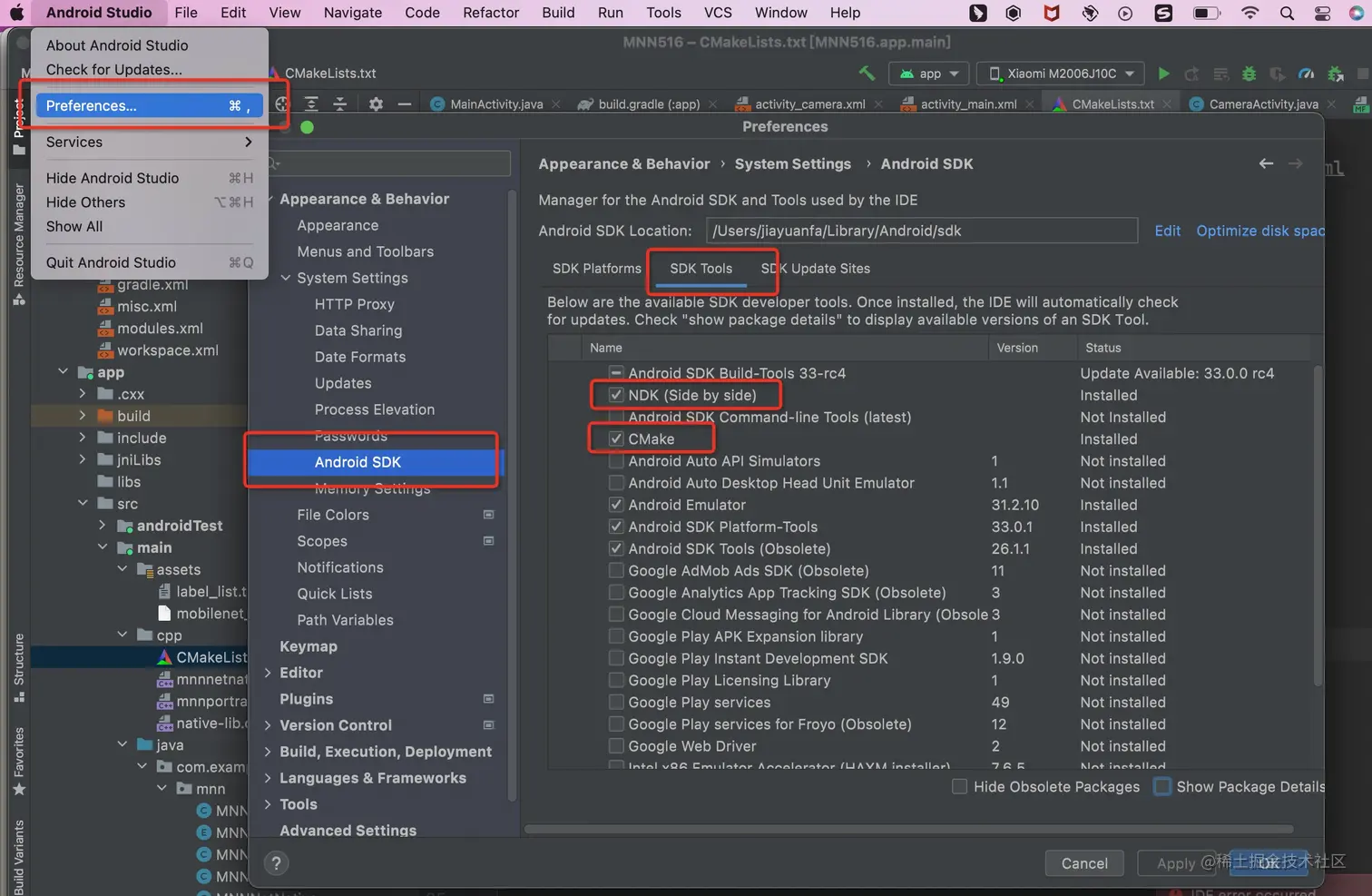The width and height of the screenshot is (1372, 896).
Task: Open Keymap settings page
Action: pyautogui.click(x=309, y=646)
